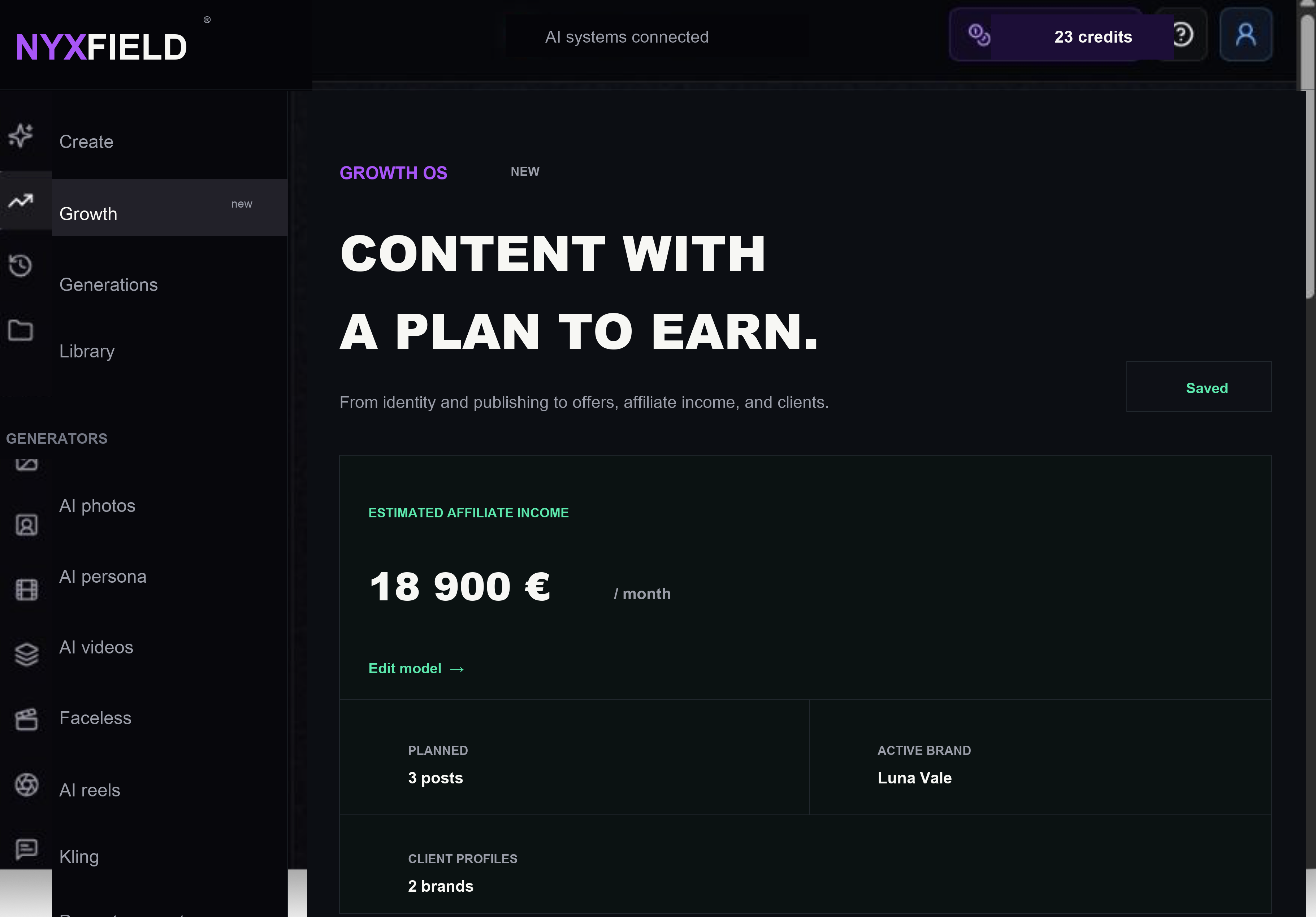
Task: Click the 23 credits button
Action: pyautogui.click(x=1092, y=37)
